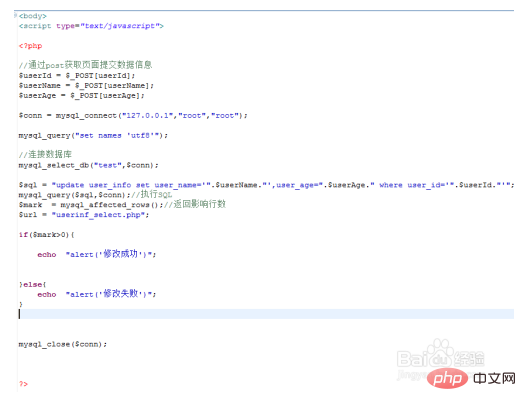Click the 中文网 text beside php logo

pos(494,378)
